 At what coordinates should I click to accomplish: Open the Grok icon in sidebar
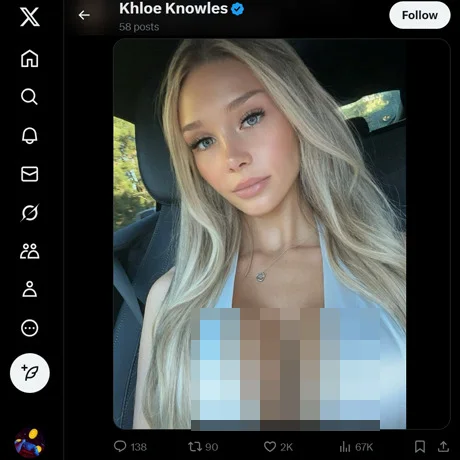pos(30,213)
